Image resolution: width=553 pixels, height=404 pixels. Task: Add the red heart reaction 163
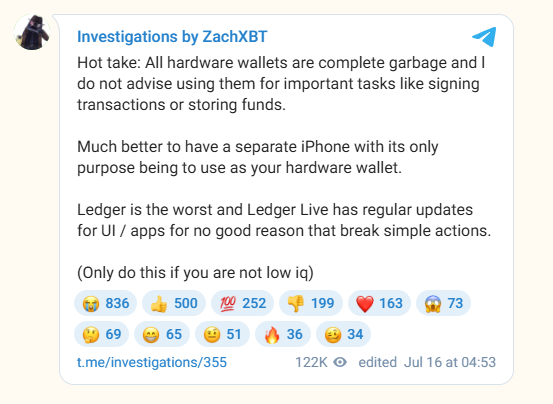[x=379, y=303]
